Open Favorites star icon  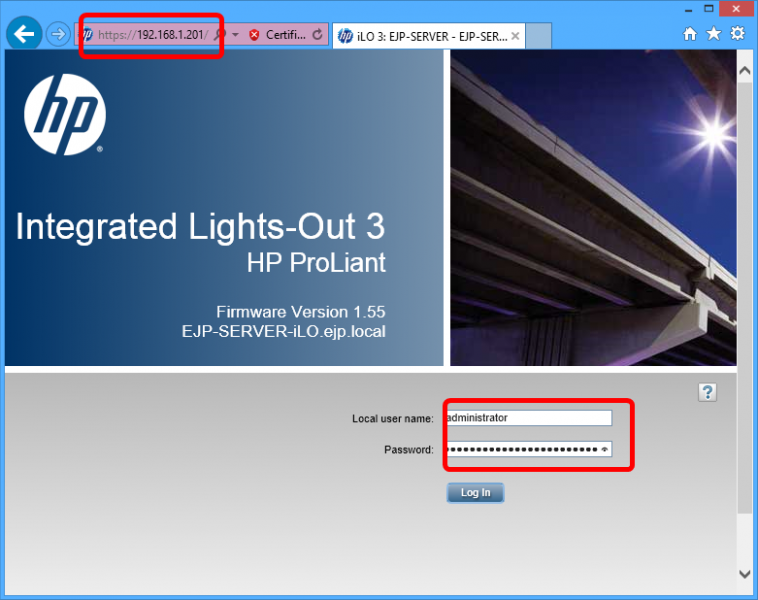click(x=714, y=33)
